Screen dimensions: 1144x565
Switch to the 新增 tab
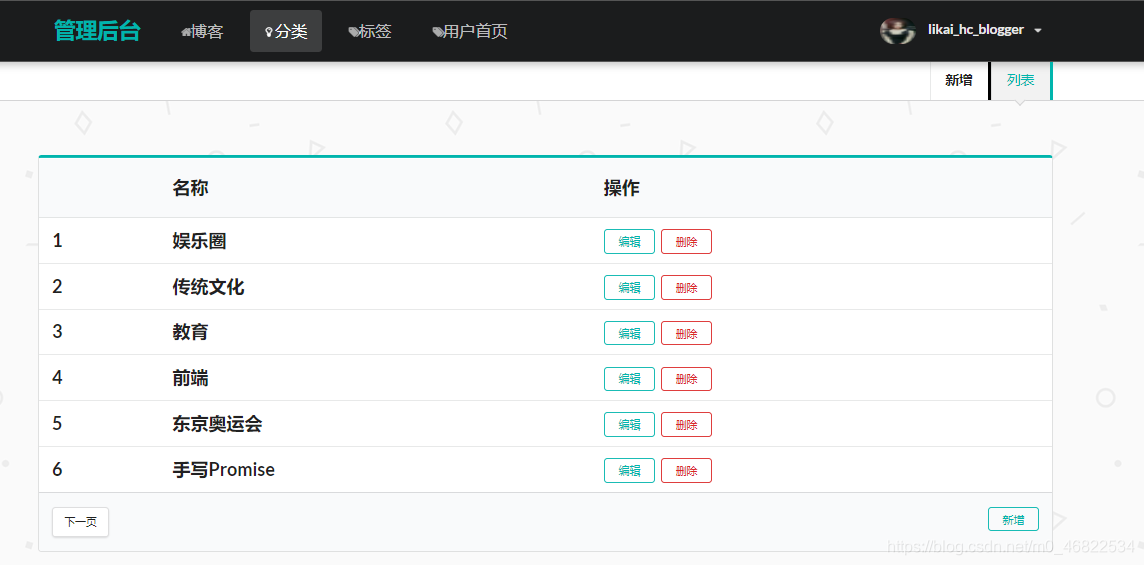click(x=959, y=81)
